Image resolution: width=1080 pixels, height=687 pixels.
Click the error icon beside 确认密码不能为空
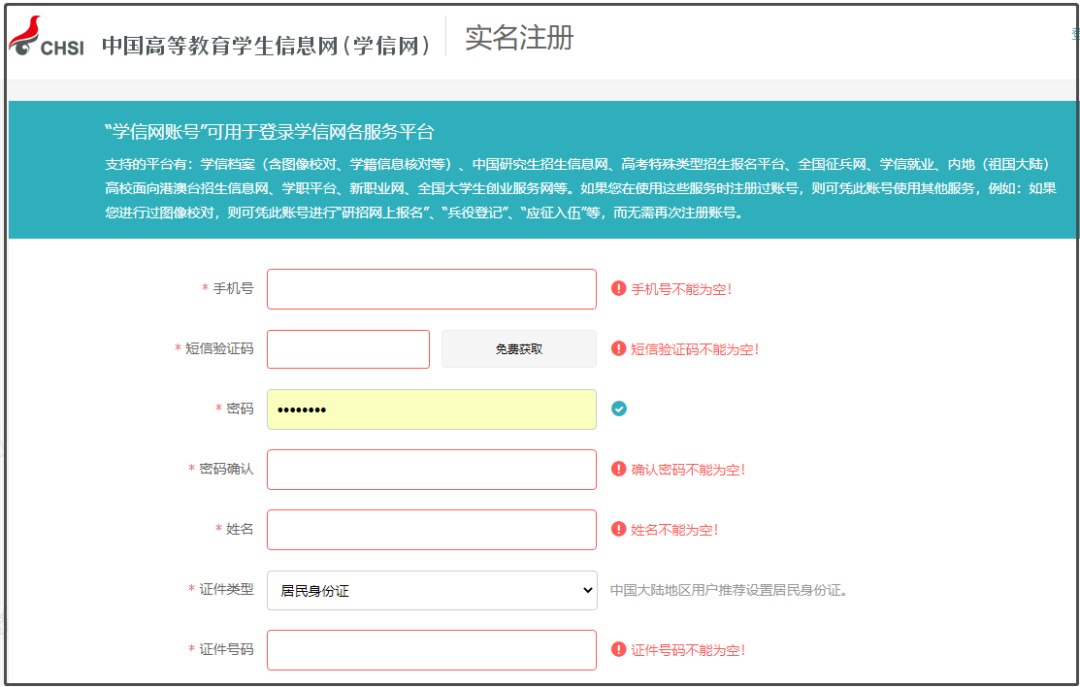click(x=618, y=469)
